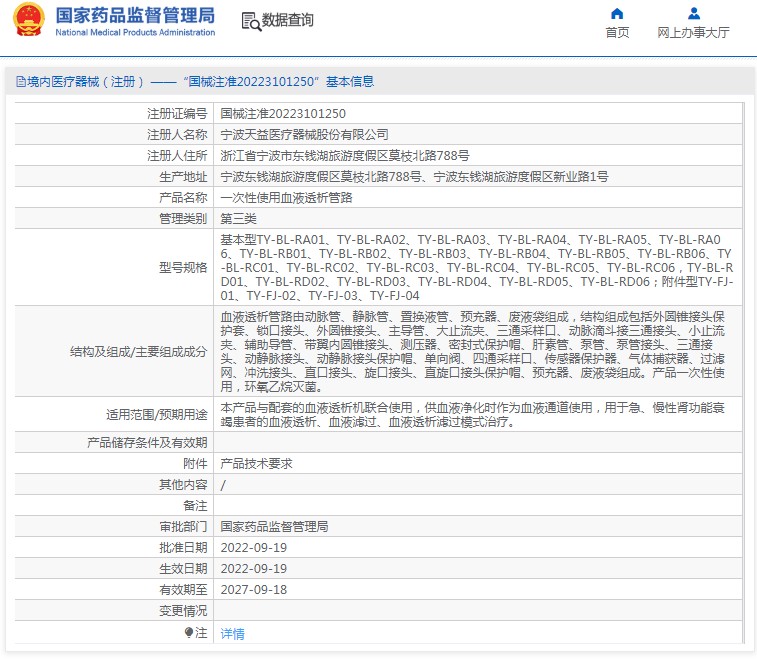Click 附件 value 产品技术要求
This screenshot has width=757, height=660.
tap(256, 463)
